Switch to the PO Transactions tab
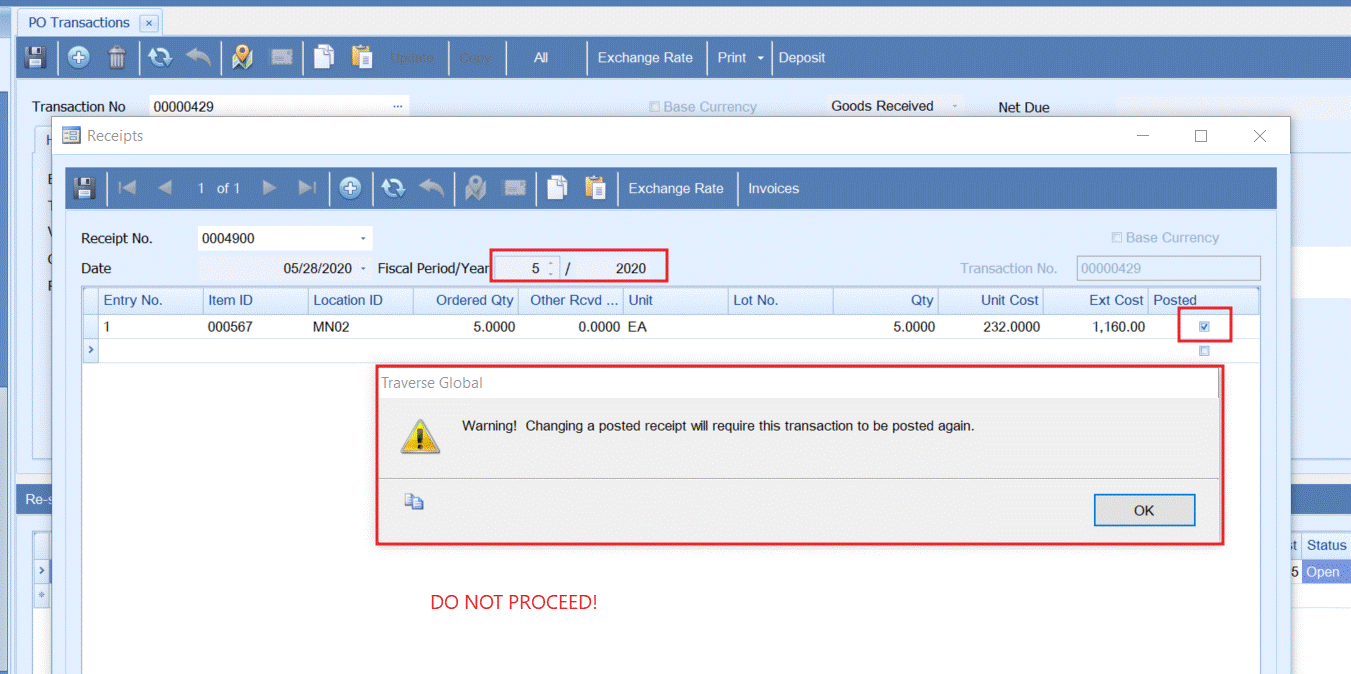Image resolution: width=1351 pixels, height=674 pixels. (x=78, y=22)
